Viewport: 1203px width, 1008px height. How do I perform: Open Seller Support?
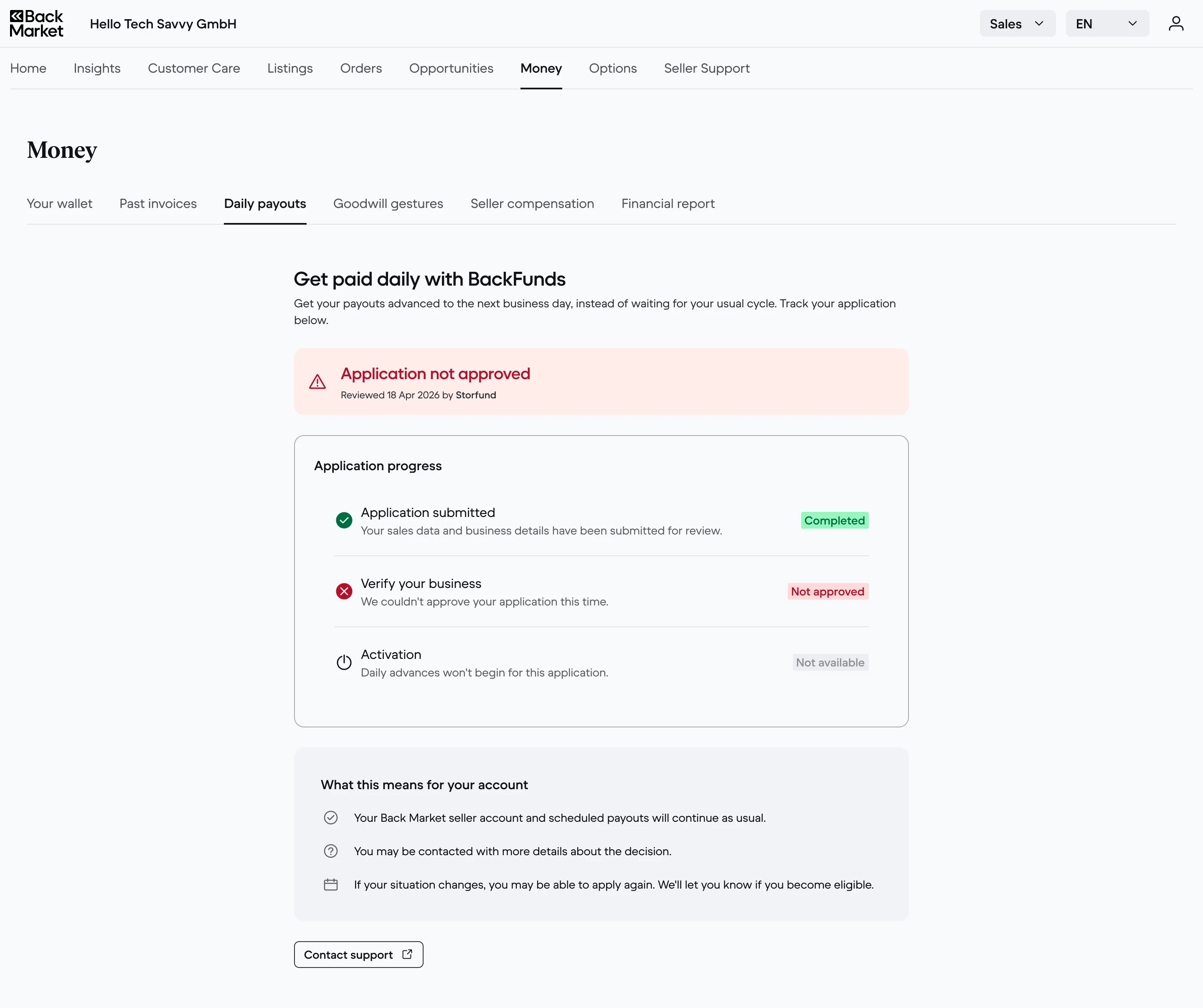point(706,68)
